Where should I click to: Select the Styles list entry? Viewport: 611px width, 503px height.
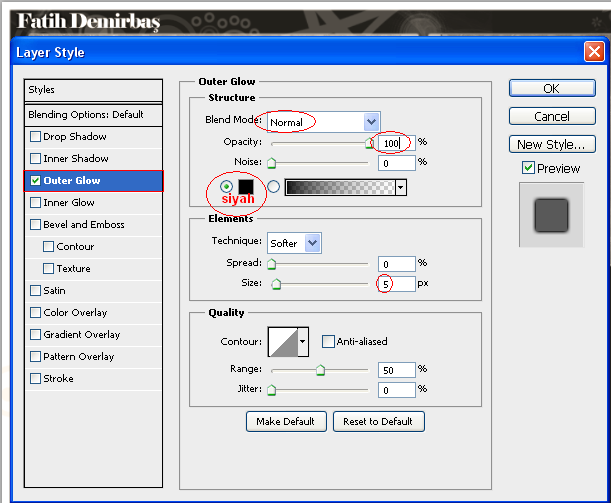(93, 90)
